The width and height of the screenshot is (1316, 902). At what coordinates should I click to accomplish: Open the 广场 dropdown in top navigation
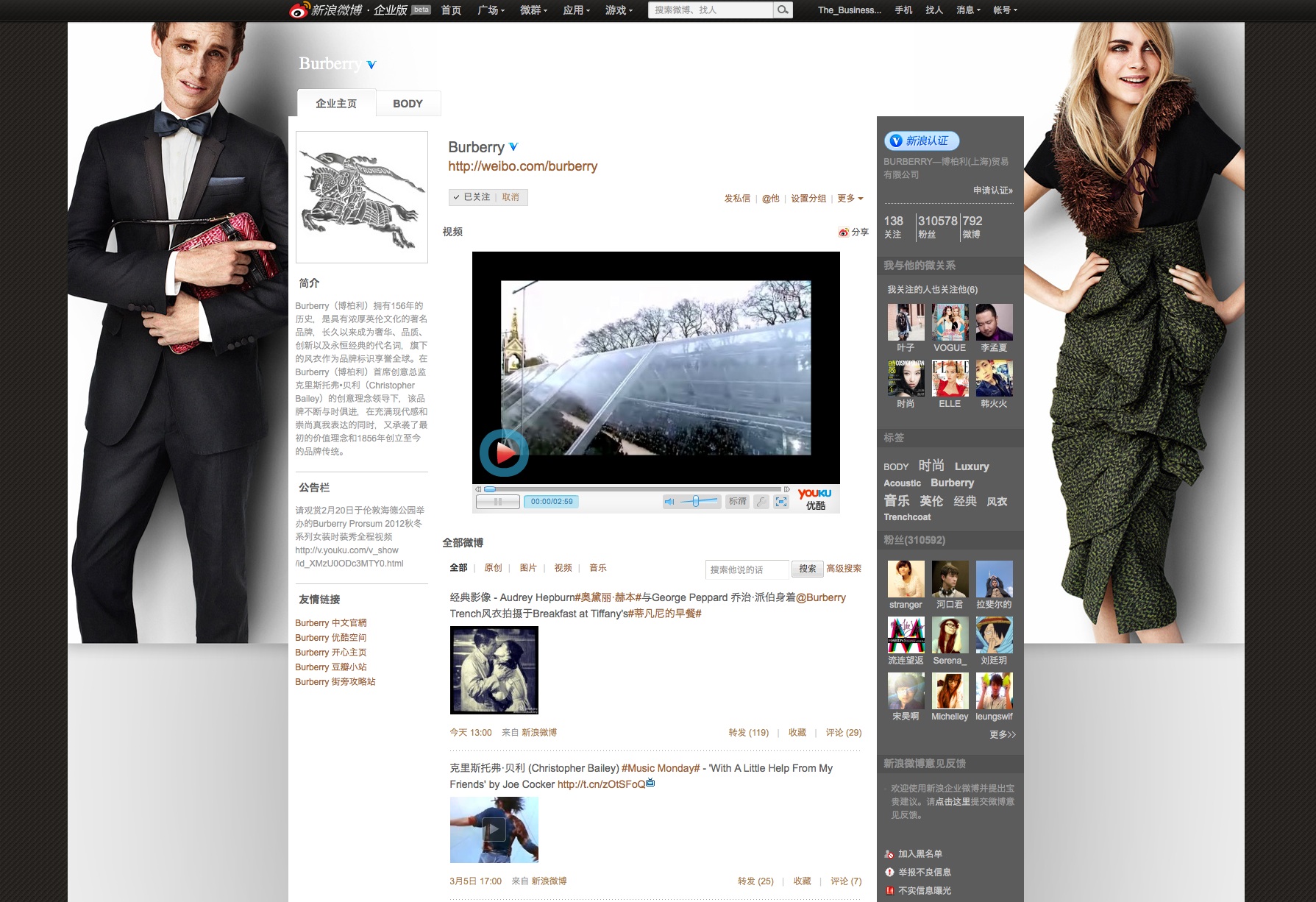click(x=491, y=10)
